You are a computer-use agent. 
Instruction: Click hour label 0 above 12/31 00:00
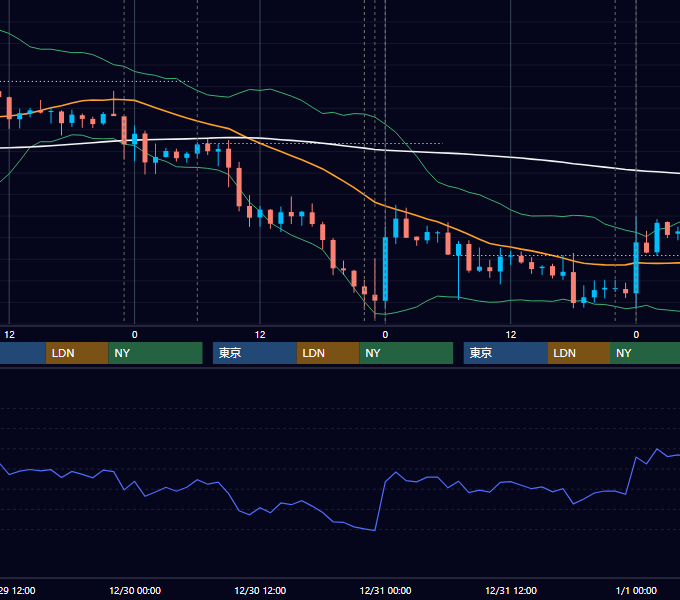tap(385, 335)
